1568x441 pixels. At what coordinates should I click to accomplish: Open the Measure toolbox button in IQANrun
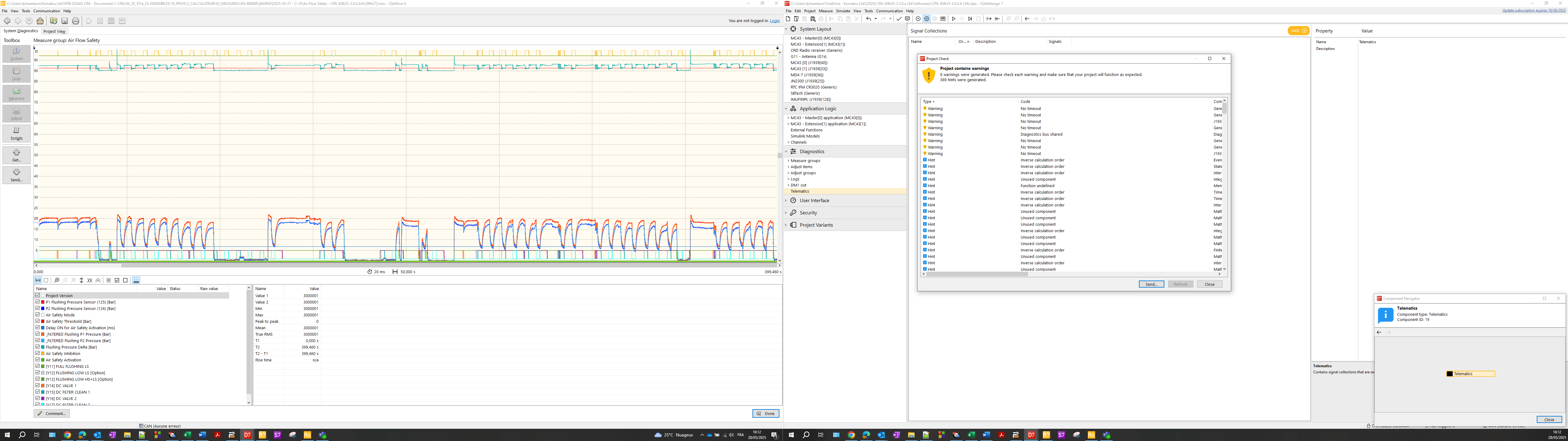tap(17, 93)
